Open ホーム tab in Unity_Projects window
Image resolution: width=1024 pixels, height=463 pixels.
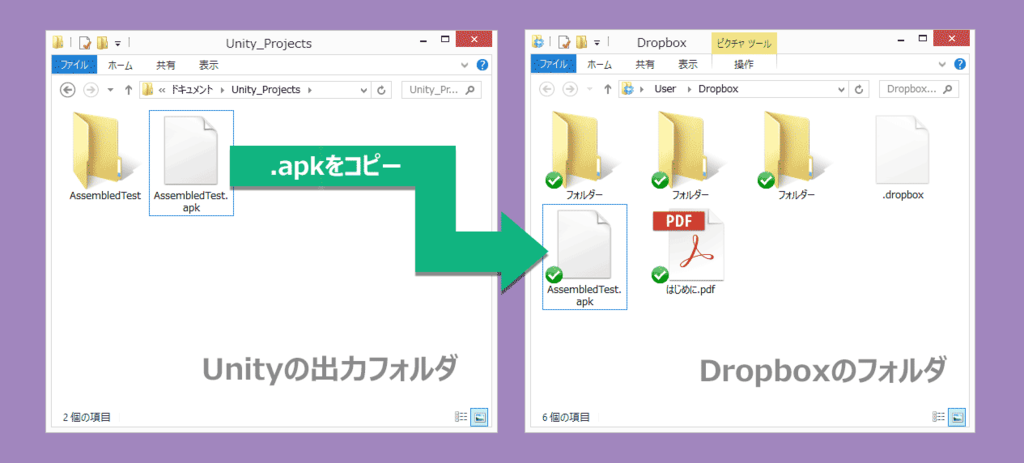pyautogui.click(x=120, y=65)
